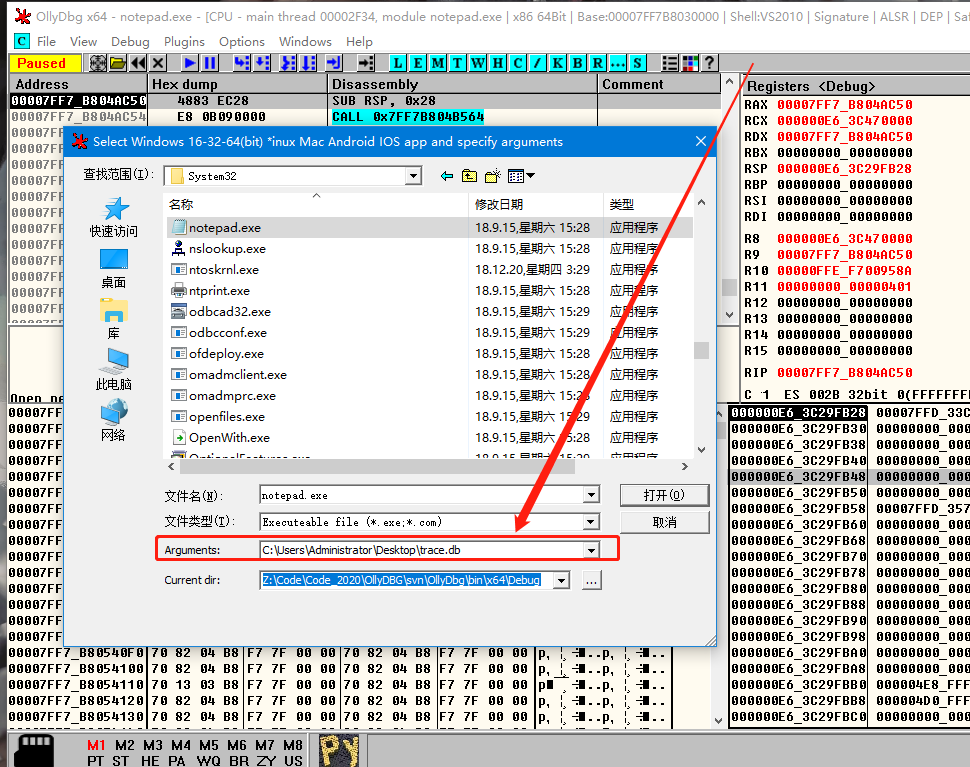The image size is (970, 767).
Task: Open the Options menu
Action: [241, 41]
